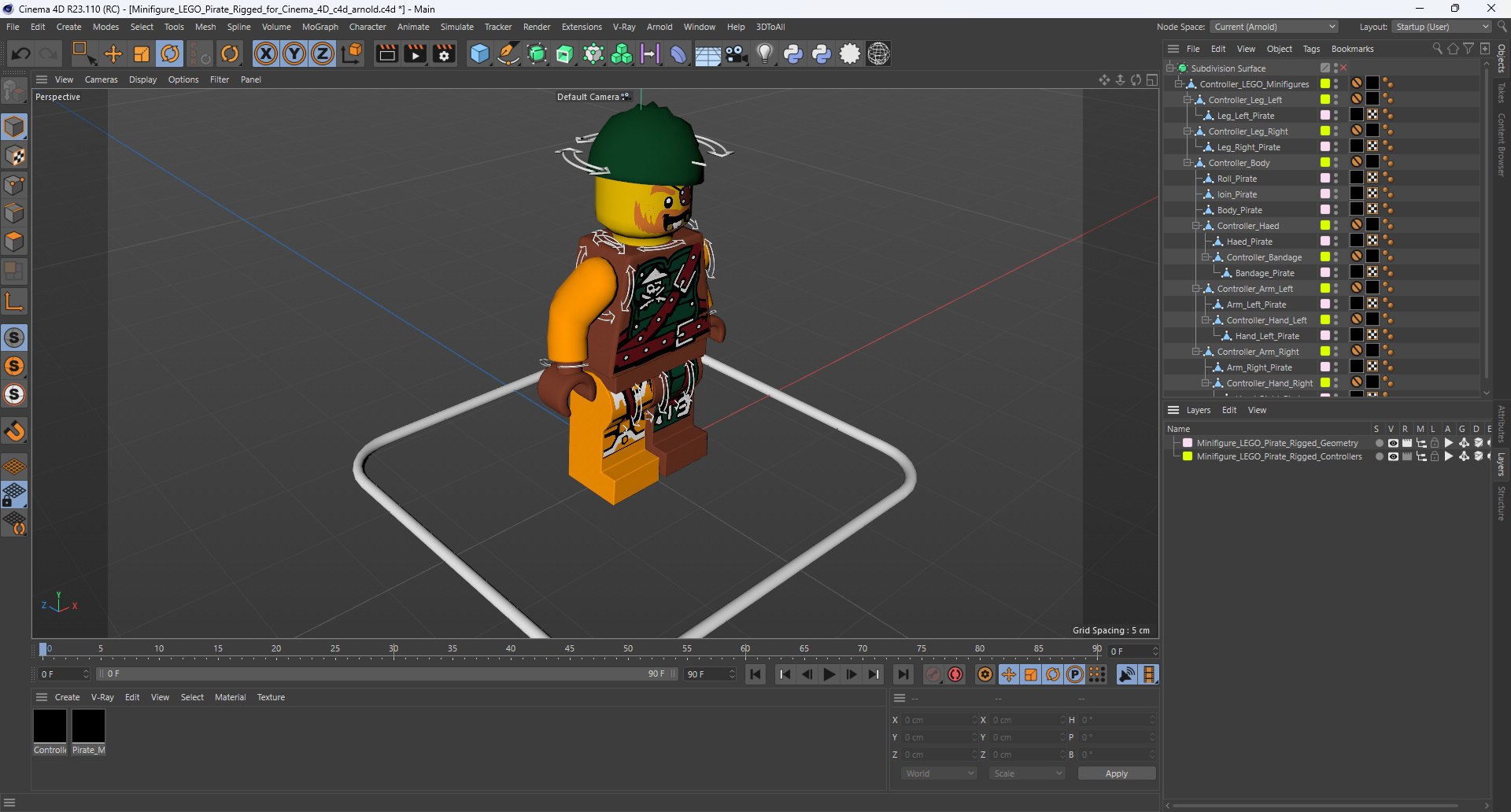Select Bandage_Pirate object
The width and height of the screenshot is (1511, 812).
click(1265, 273)
